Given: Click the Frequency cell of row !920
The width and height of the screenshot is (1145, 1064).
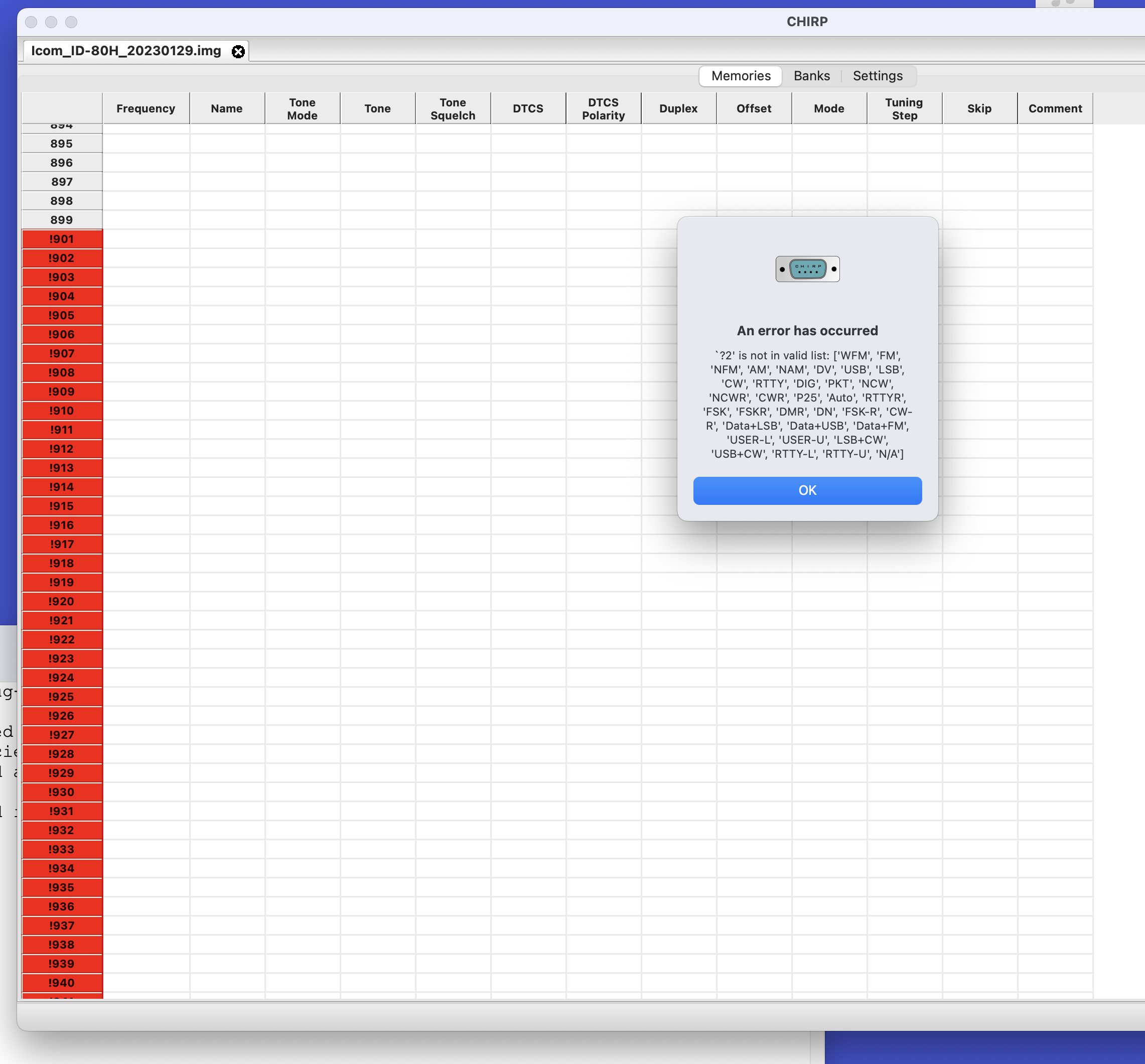Looking at the screenshot, I should (x=146, y=601).
